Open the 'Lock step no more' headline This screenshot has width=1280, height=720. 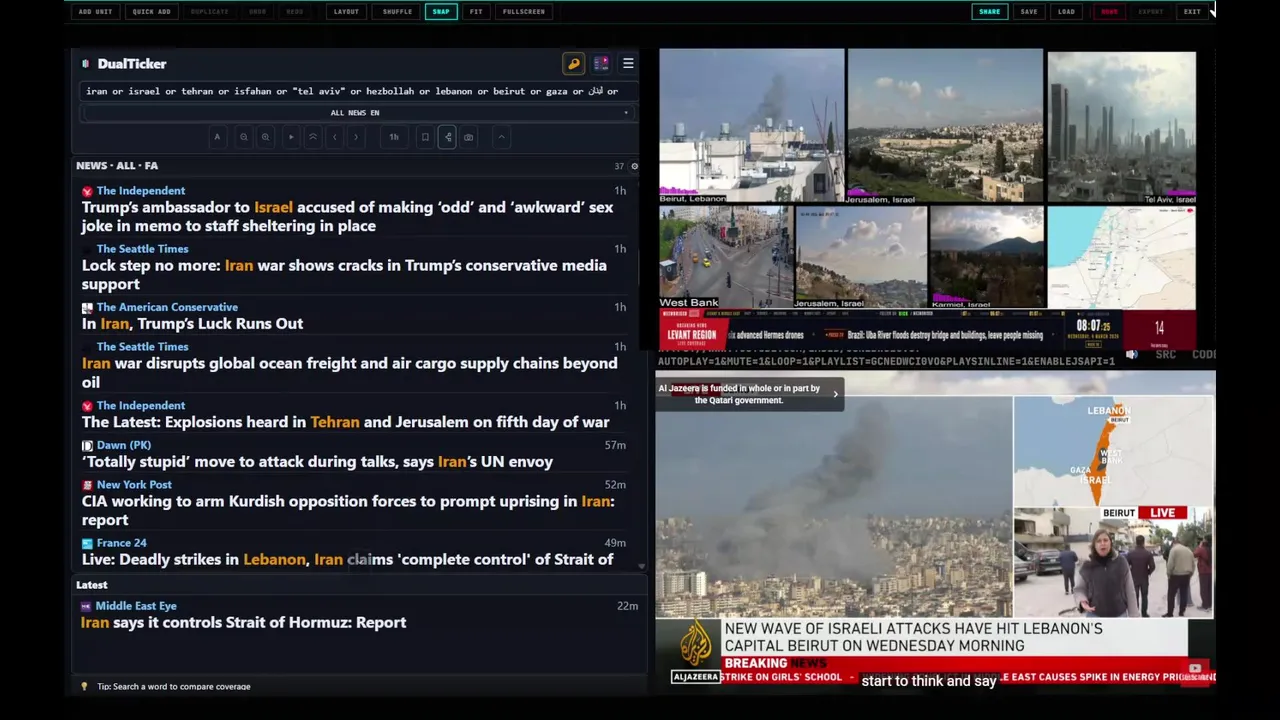(344, 274)
